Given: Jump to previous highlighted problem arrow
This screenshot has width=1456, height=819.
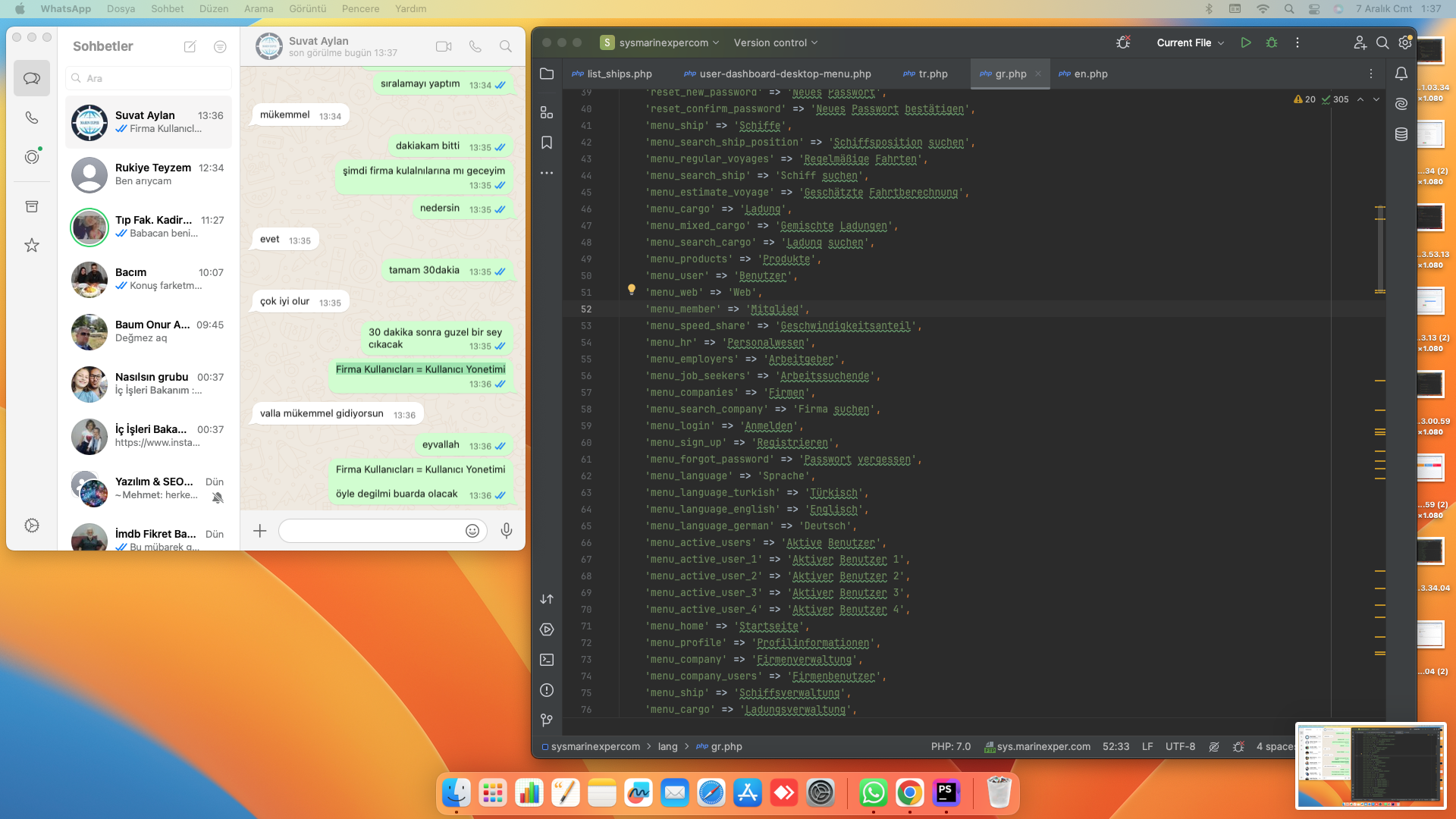Looking at the screenshot, I should click(x=1360, y=99).
